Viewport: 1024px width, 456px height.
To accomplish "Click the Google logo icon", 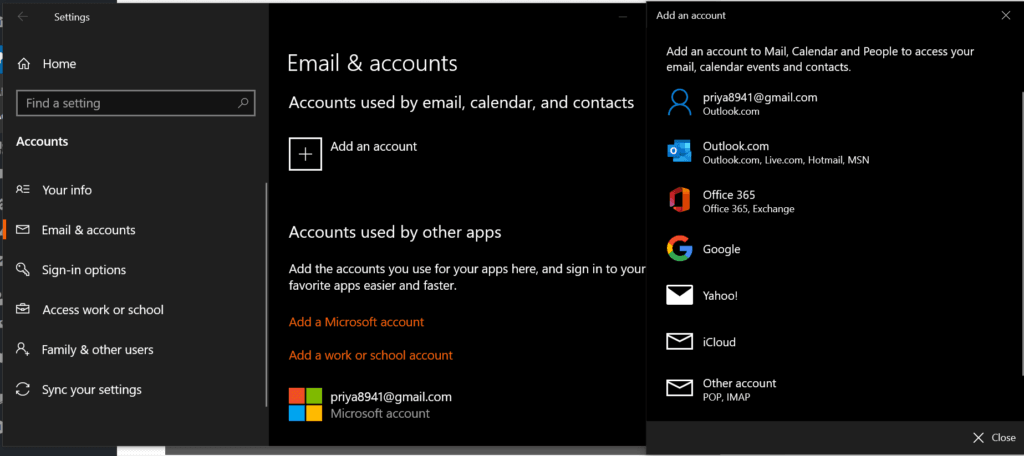I will [x=679, y=249].
